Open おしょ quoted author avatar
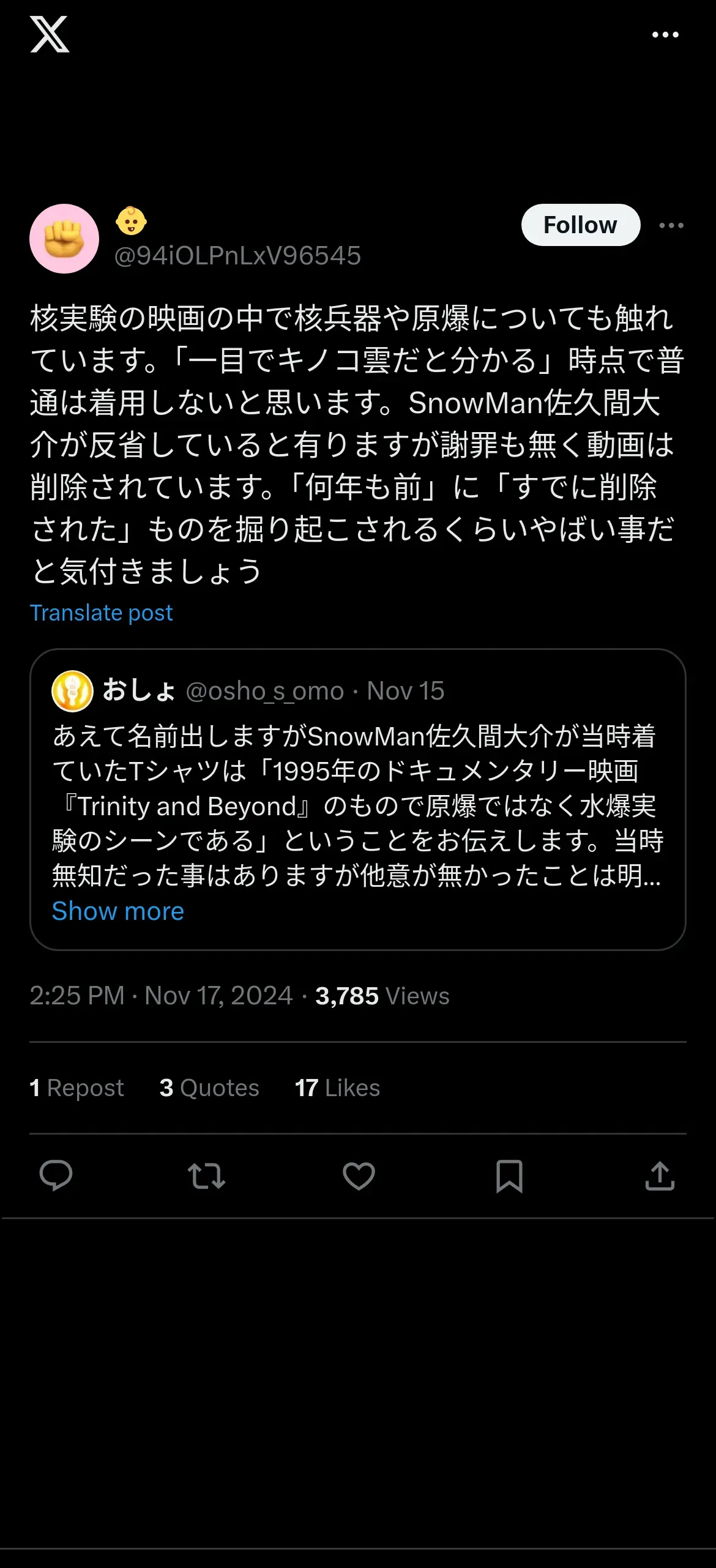 pyautogui.click(x=72, y=691)
